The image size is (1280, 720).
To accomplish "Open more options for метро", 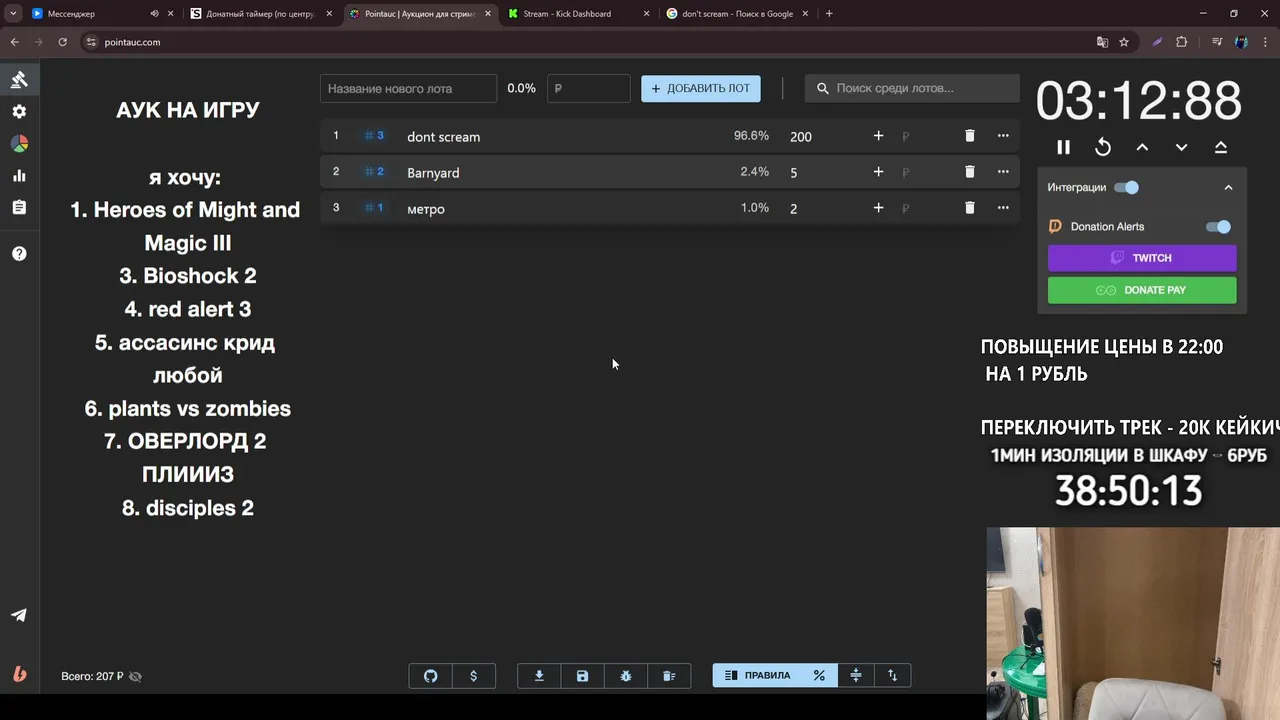I will click(x=1003, y=208).
